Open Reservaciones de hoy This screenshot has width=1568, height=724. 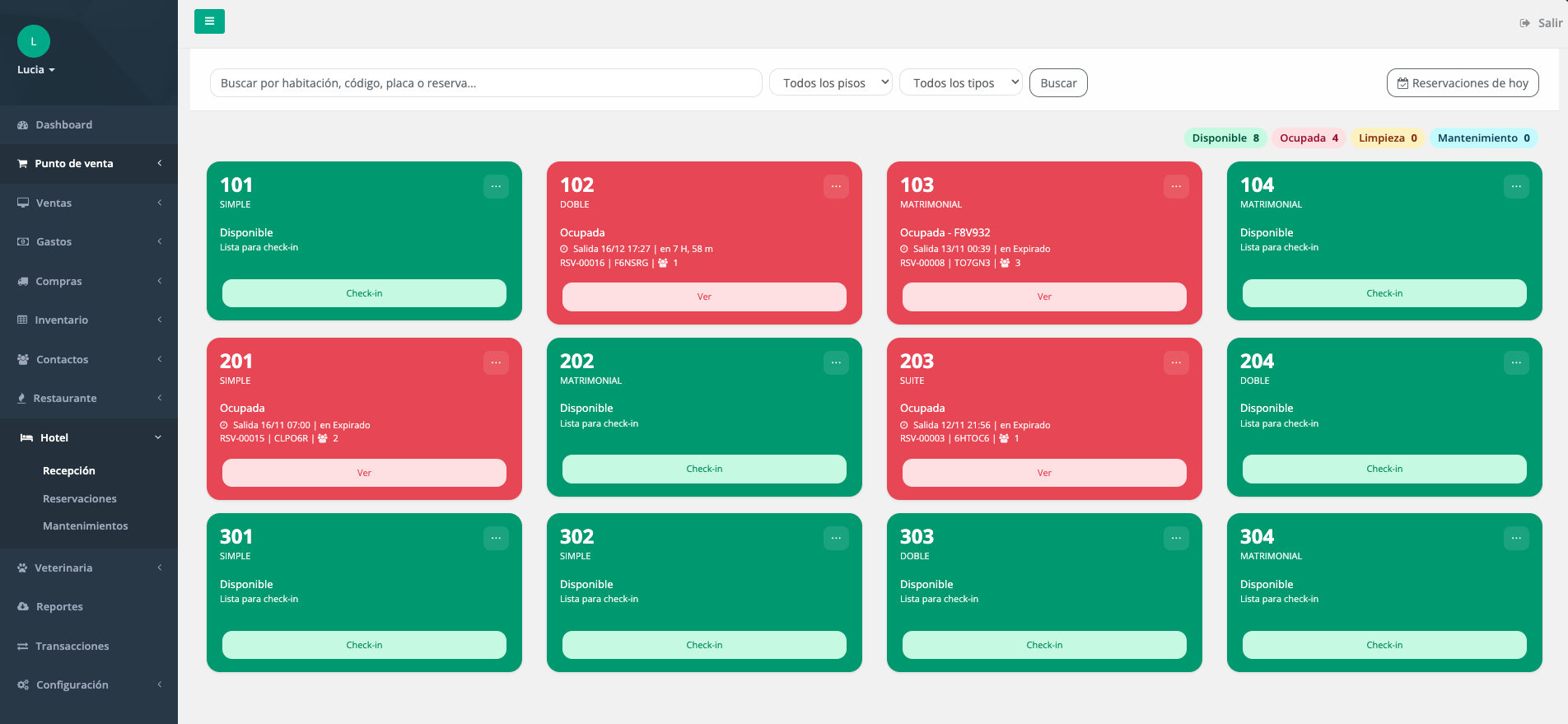click(x=1463, y=82)
